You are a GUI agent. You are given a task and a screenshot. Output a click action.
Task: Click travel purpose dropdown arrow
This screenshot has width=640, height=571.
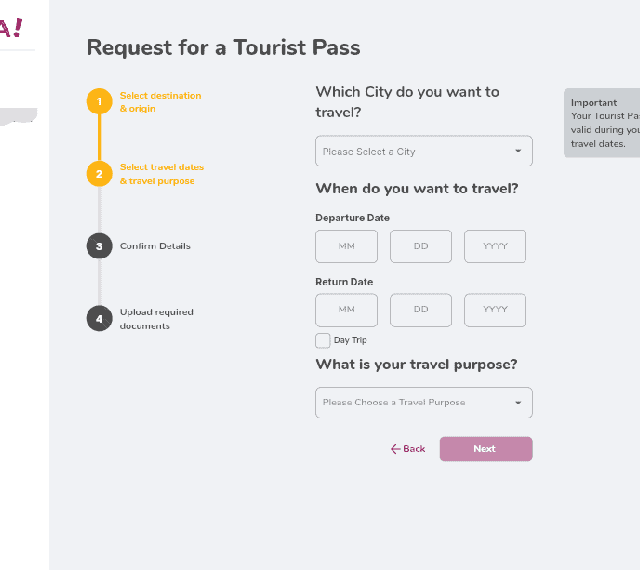[x=518, y=402]
